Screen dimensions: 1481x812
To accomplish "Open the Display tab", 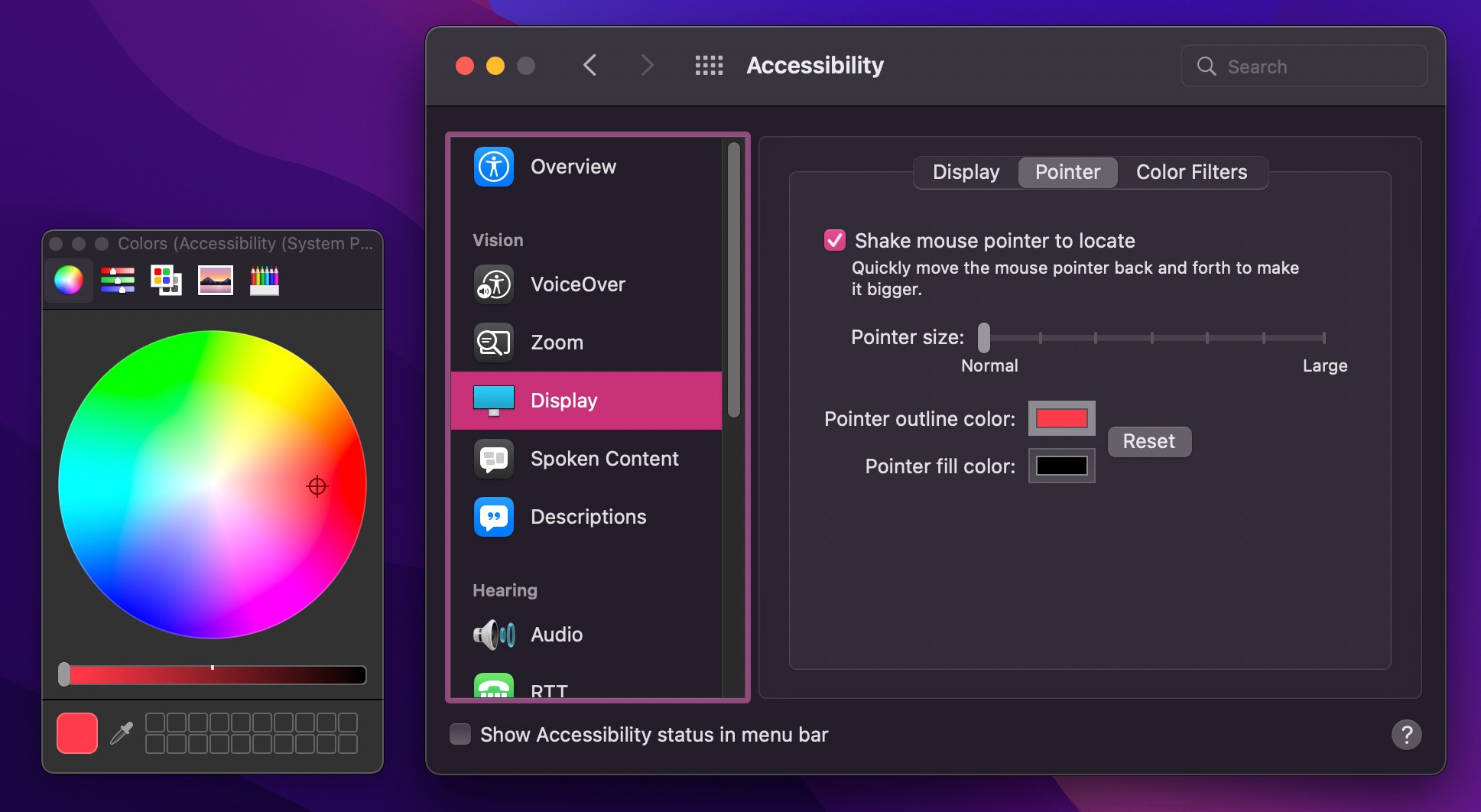I will coord(966,173).
